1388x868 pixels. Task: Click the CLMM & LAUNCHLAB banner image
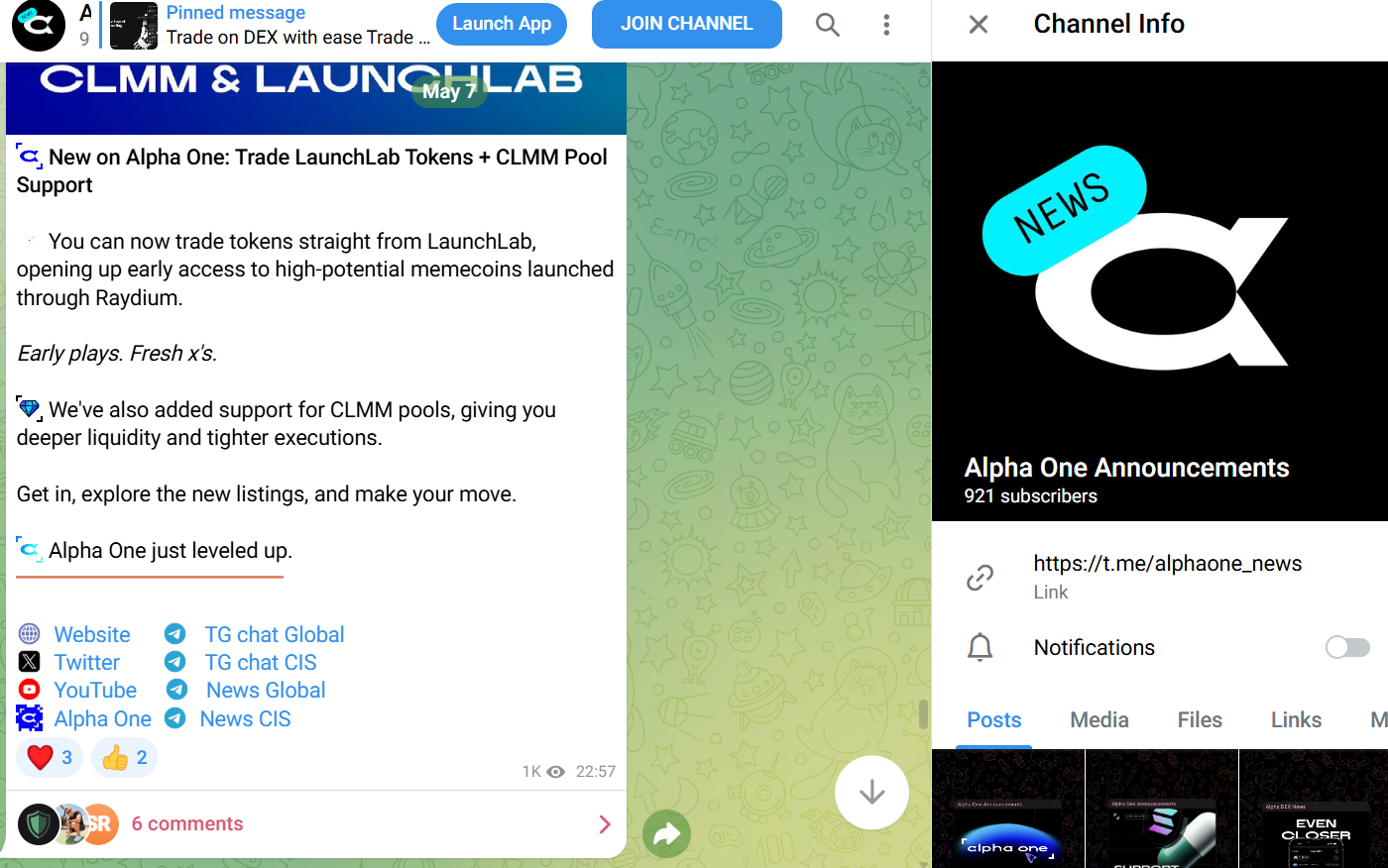click(x=316, y=98)
